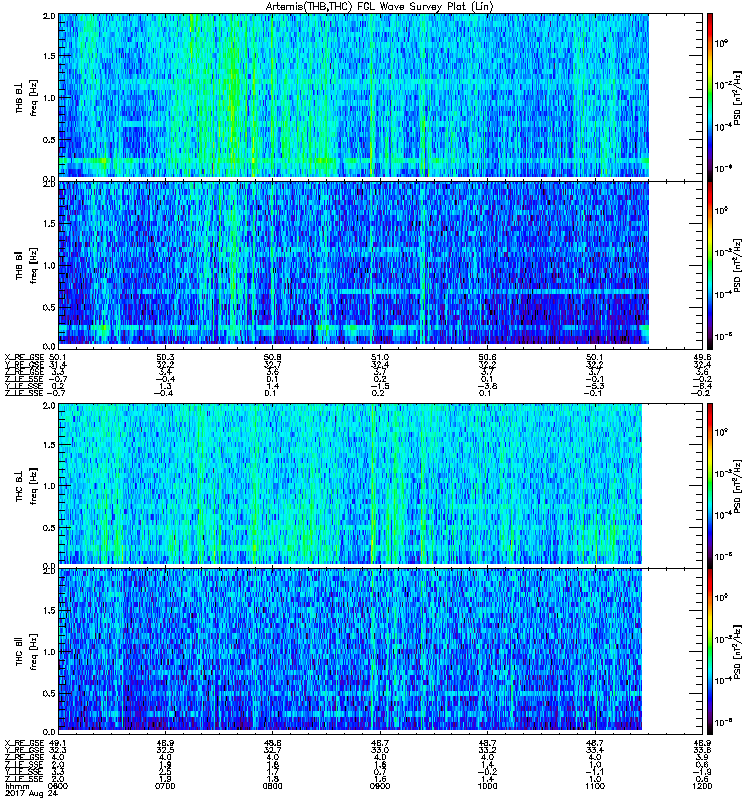Click the 'X_RE_GSE' label below the THB panels

pyautogui.click(x=24, y=357)
